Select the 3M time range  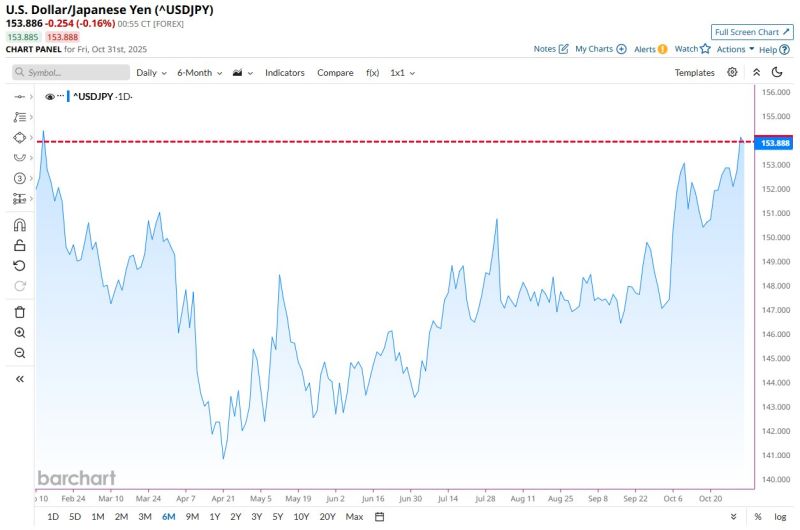click(x=145, y=517)
